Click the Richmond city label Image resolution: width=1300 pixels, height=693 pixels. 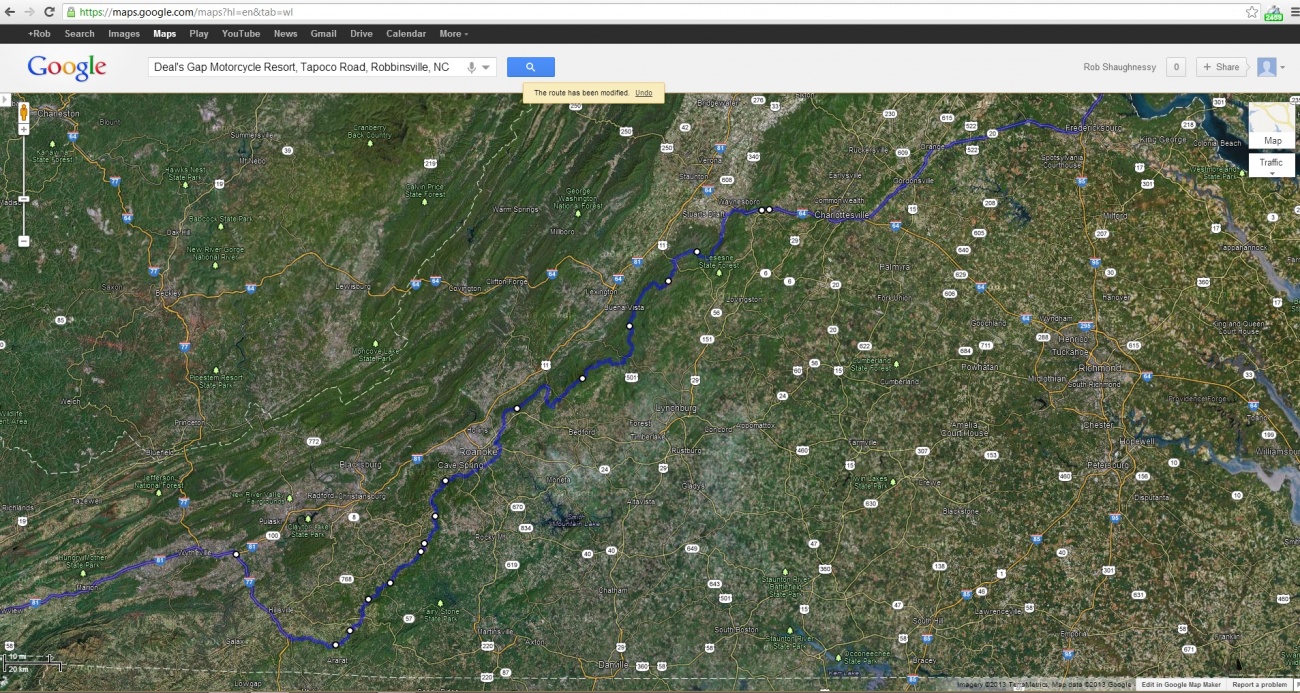1102,368
